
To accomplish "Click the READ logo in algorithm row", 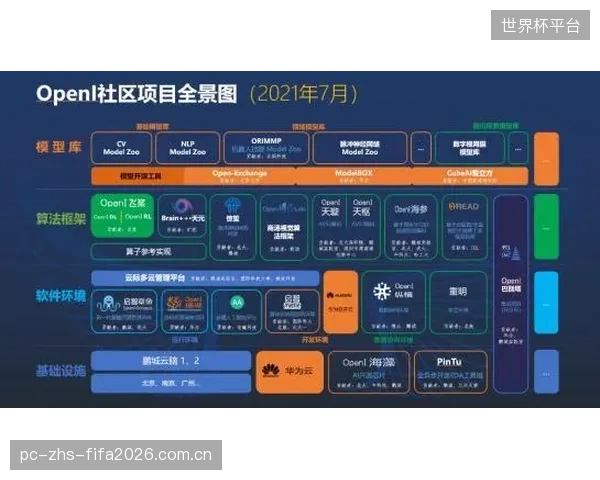I will (464, 206).
